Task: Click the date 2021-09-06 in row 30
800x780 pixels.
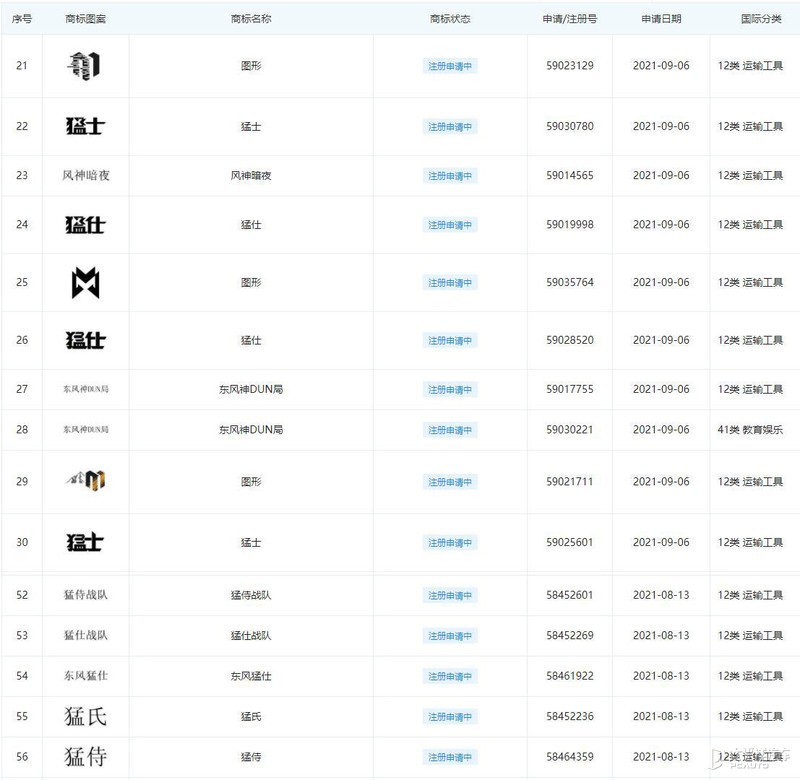Action: click(x=661, y=542)
